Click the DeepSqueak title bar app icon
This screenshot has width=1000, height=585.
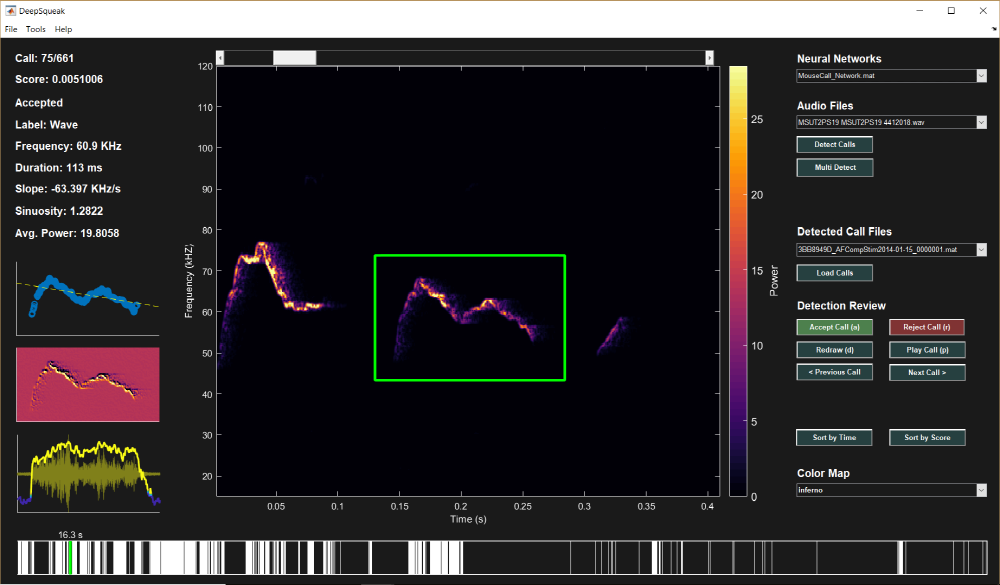pyautogui.click(x=10, y=10)
